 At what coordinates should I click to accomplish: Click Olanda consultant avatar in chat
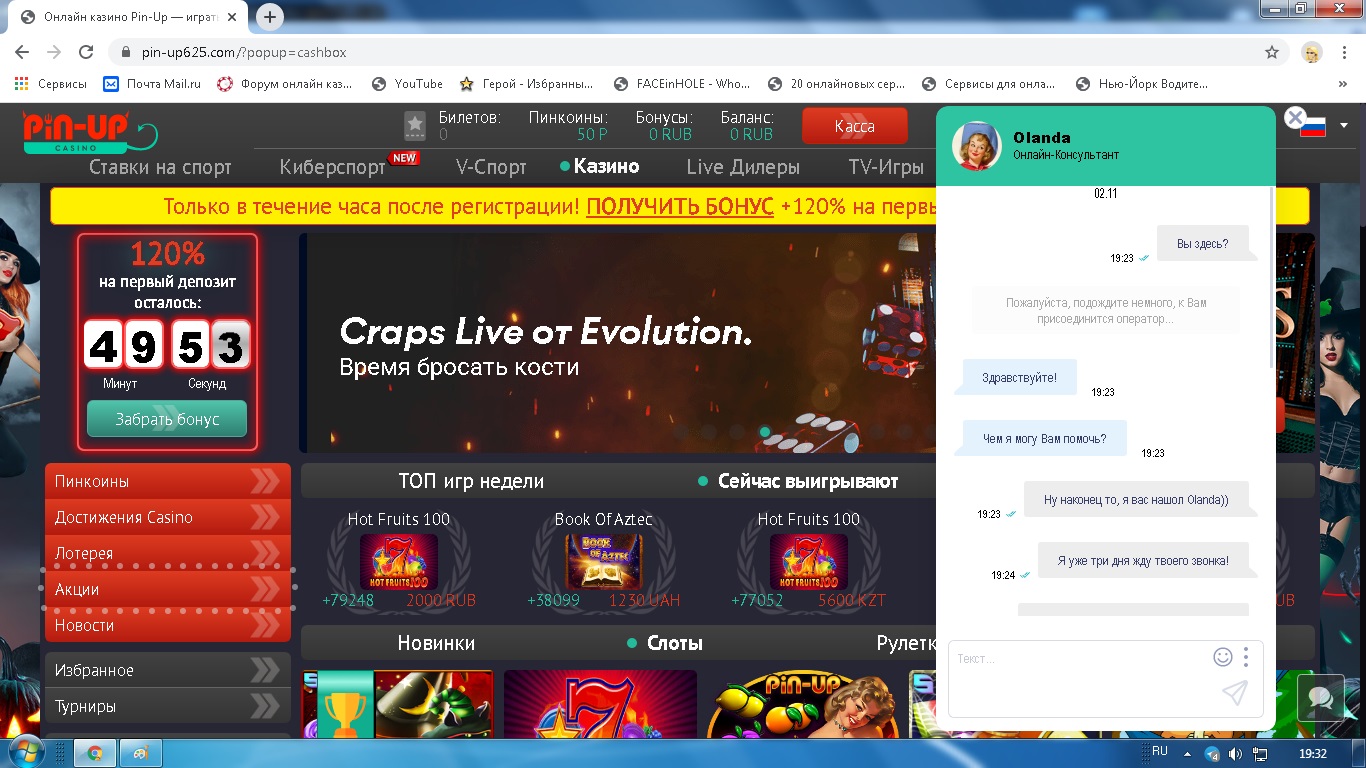point(977,146)
